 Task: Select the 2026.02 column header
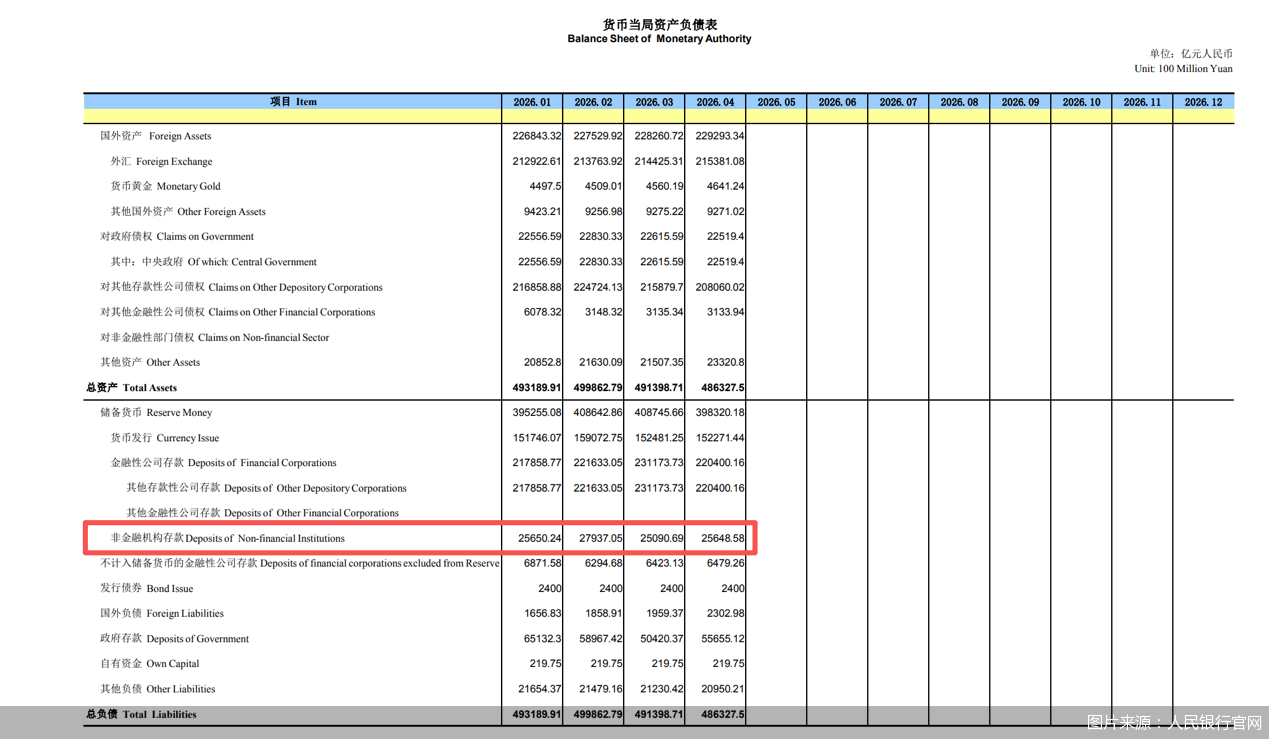(x=593, y=102)
